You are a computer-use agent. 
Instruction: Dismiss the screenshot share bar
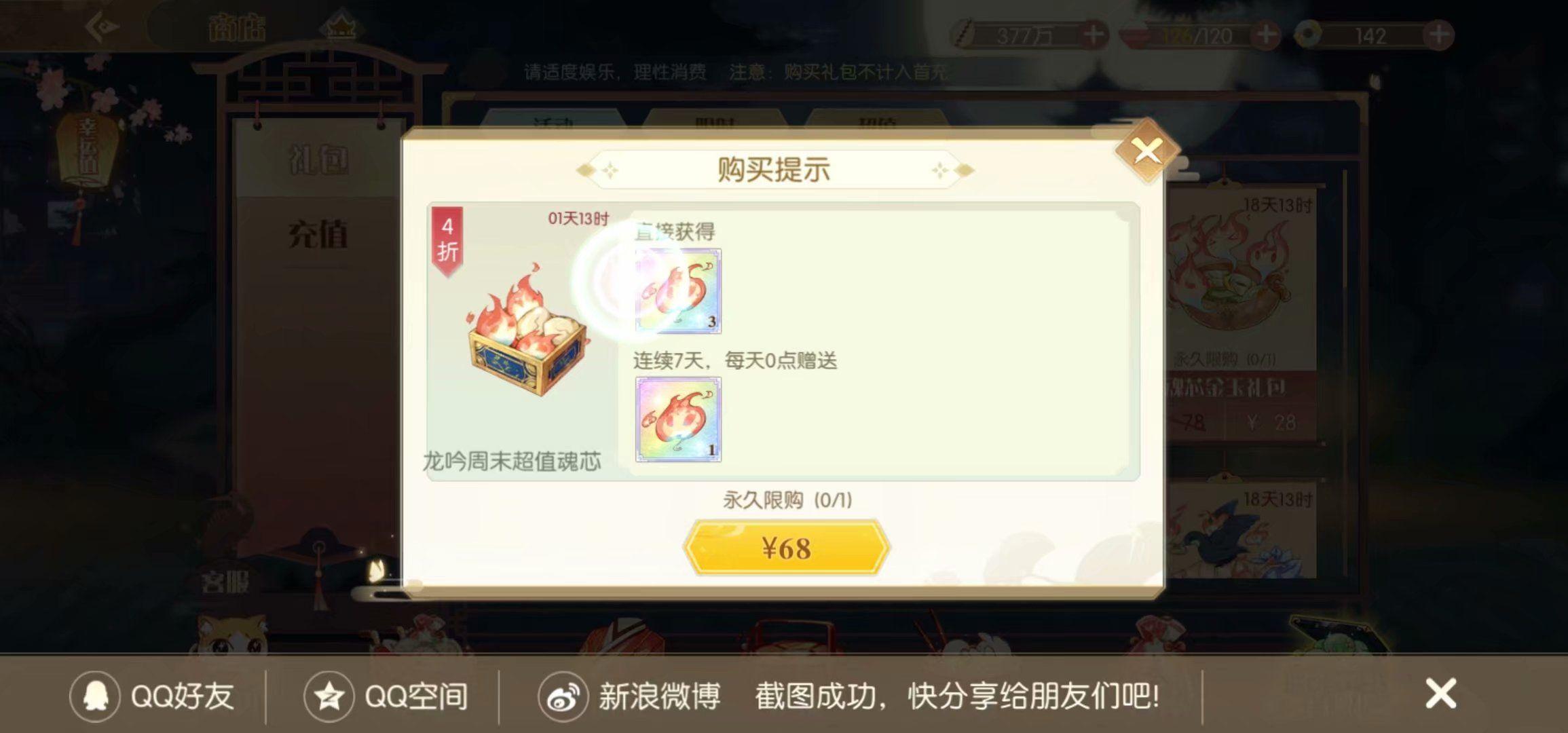(1440, 694)
